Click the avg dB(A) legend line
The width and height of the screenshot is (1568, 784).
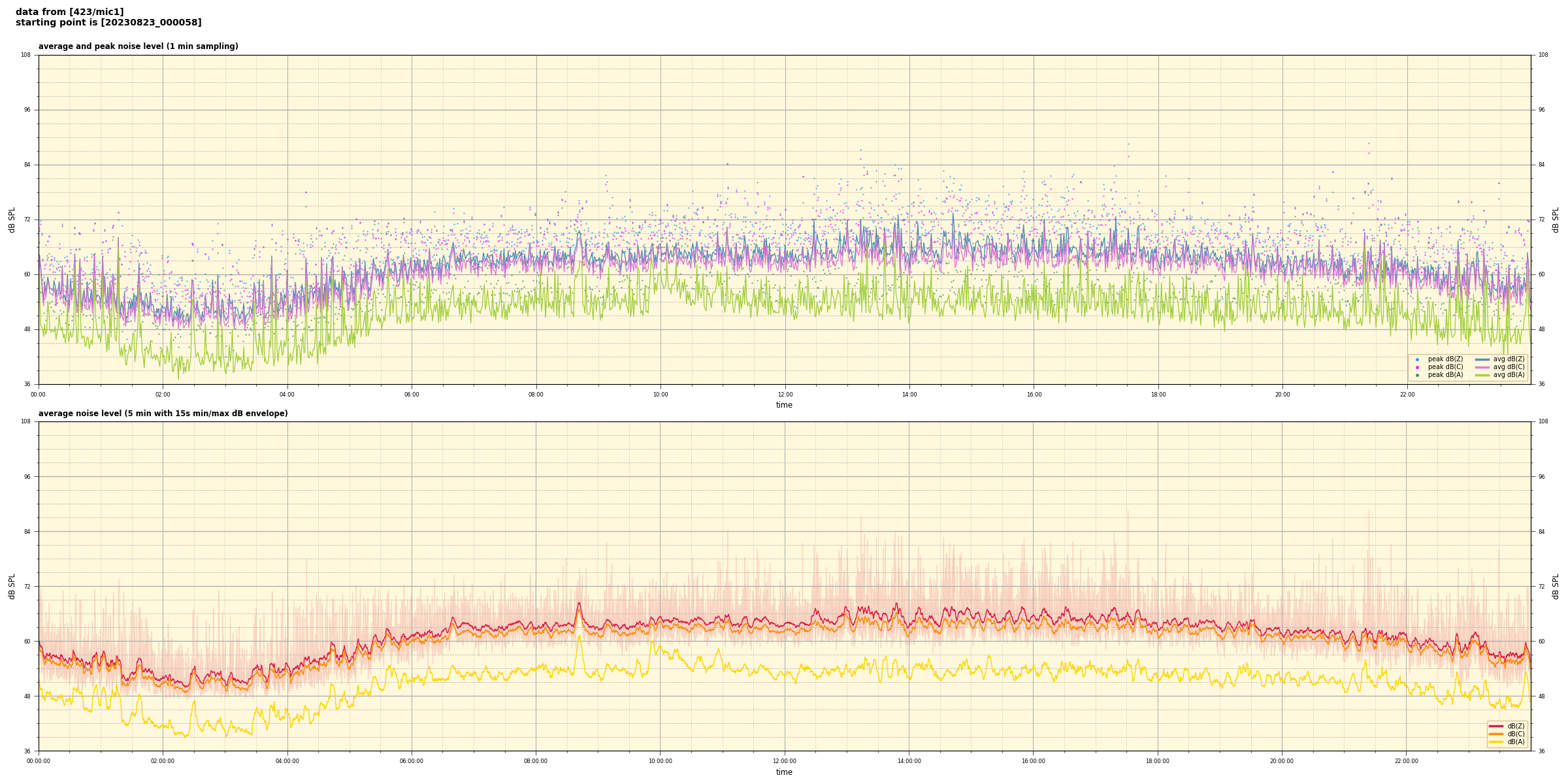1482,375
